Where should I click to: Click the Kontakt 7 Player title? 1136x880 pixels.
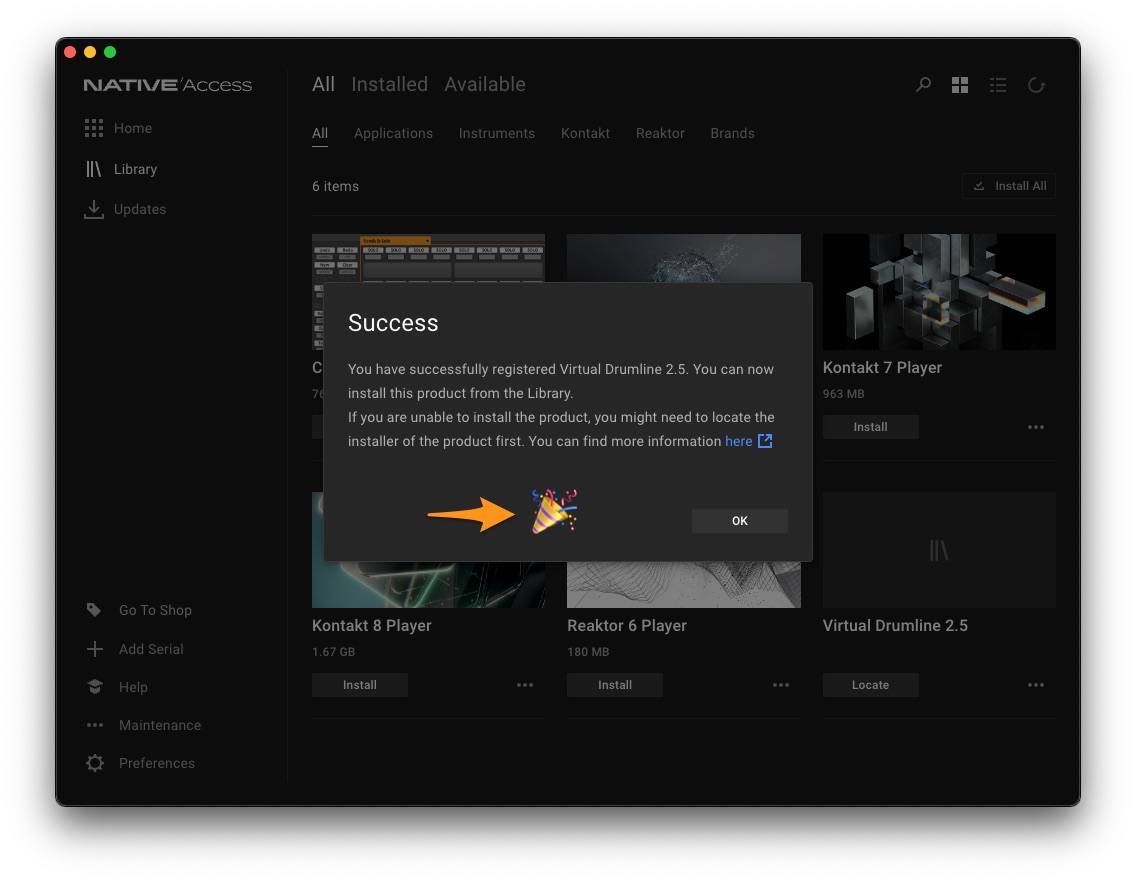[882, 367]
